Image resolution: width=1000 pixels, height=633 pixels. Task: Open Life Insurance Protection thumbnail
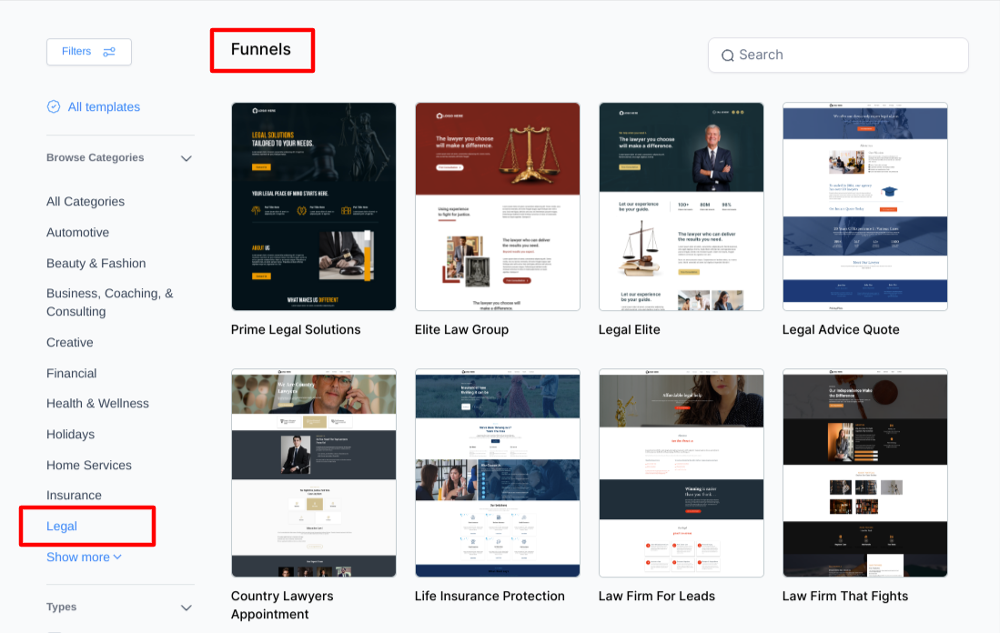tap(497, 473)
